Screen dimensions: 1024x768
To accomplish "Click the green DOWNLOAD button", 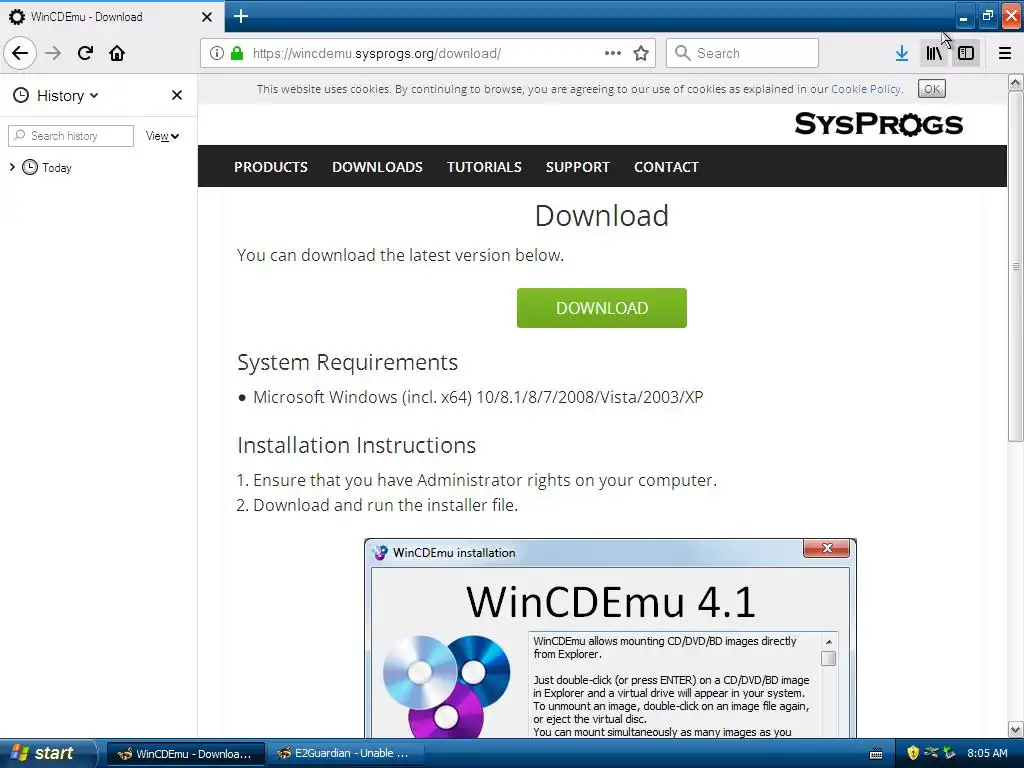I will [x=601, y=308].
